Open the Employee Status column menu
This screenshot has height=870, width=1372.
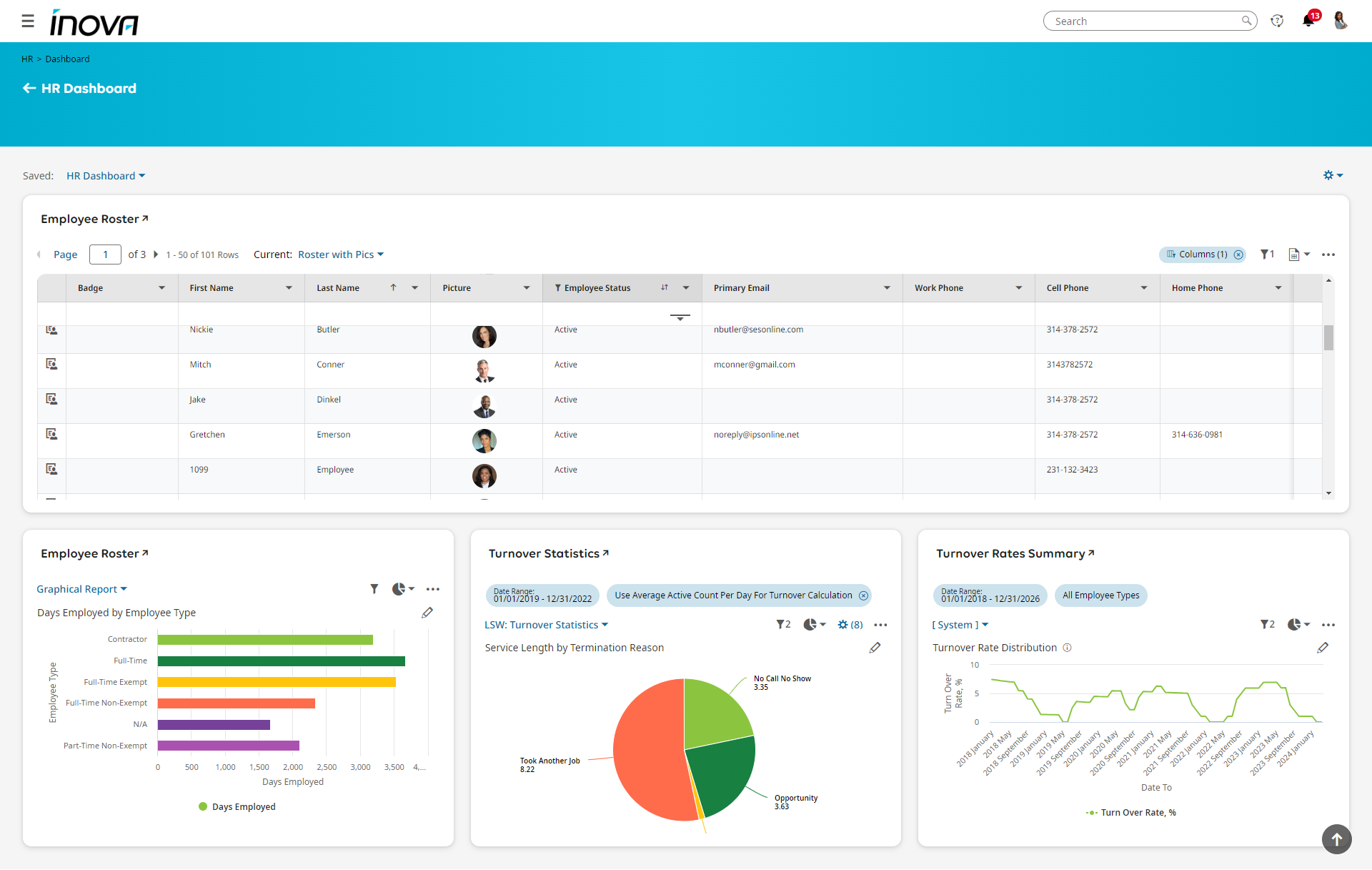(x=686, y=288)
